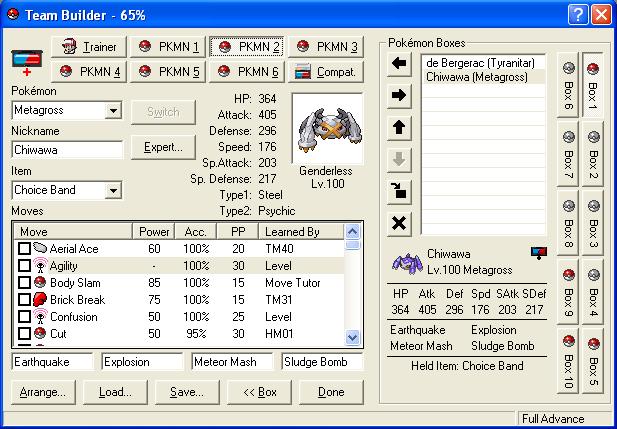
Task: Click the Earthquake move slot field
Action: 52,362
